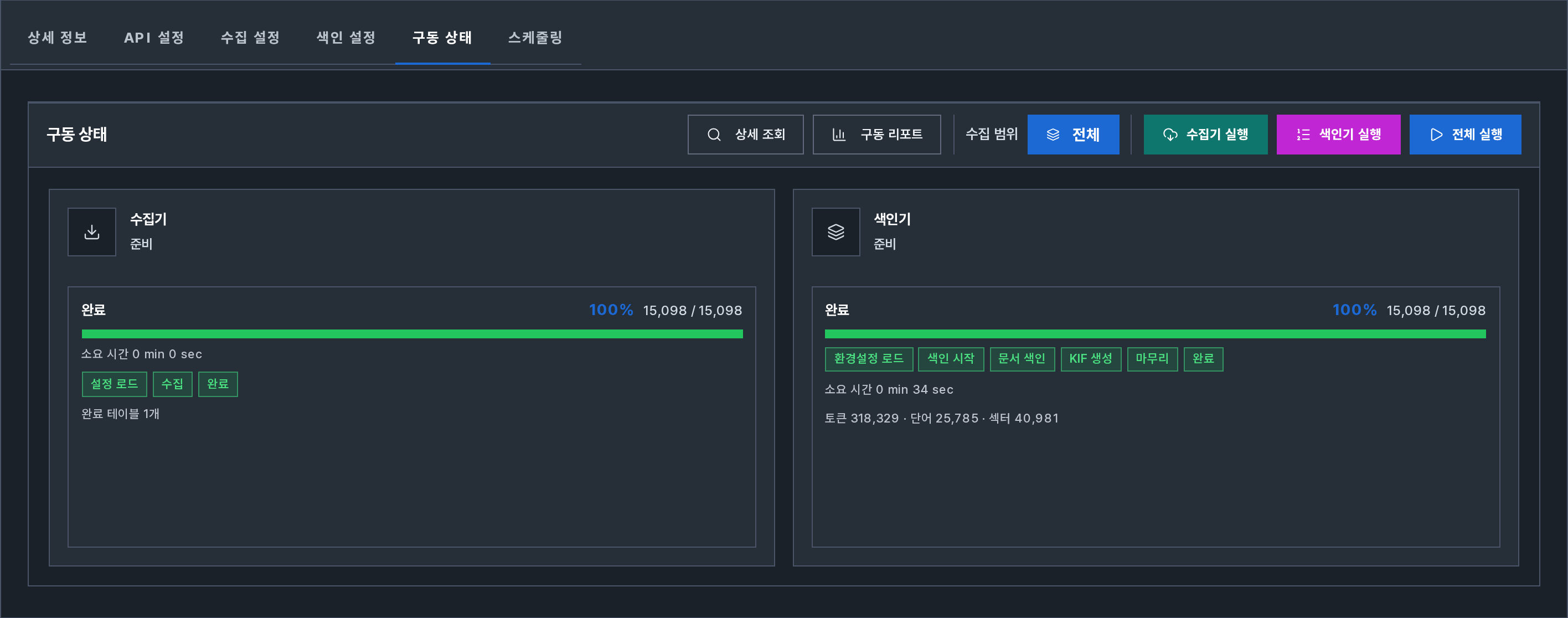Select the 색인기 완료 step tag
Viewport: 1568px width, 618px height.
pos(1203,359)
